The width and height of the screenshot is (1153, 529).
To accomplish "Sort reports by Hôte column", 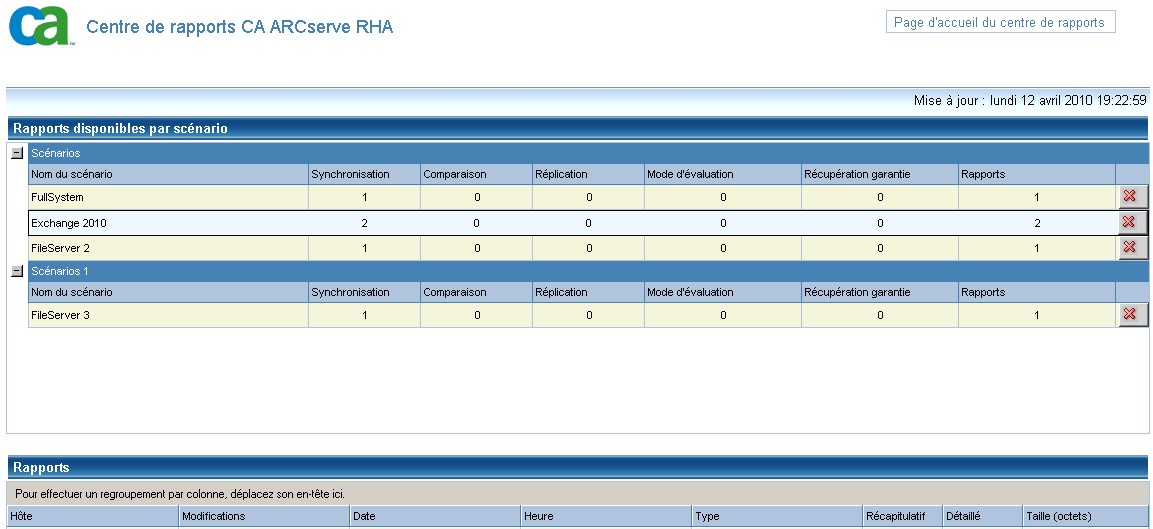I will (93, 516).
